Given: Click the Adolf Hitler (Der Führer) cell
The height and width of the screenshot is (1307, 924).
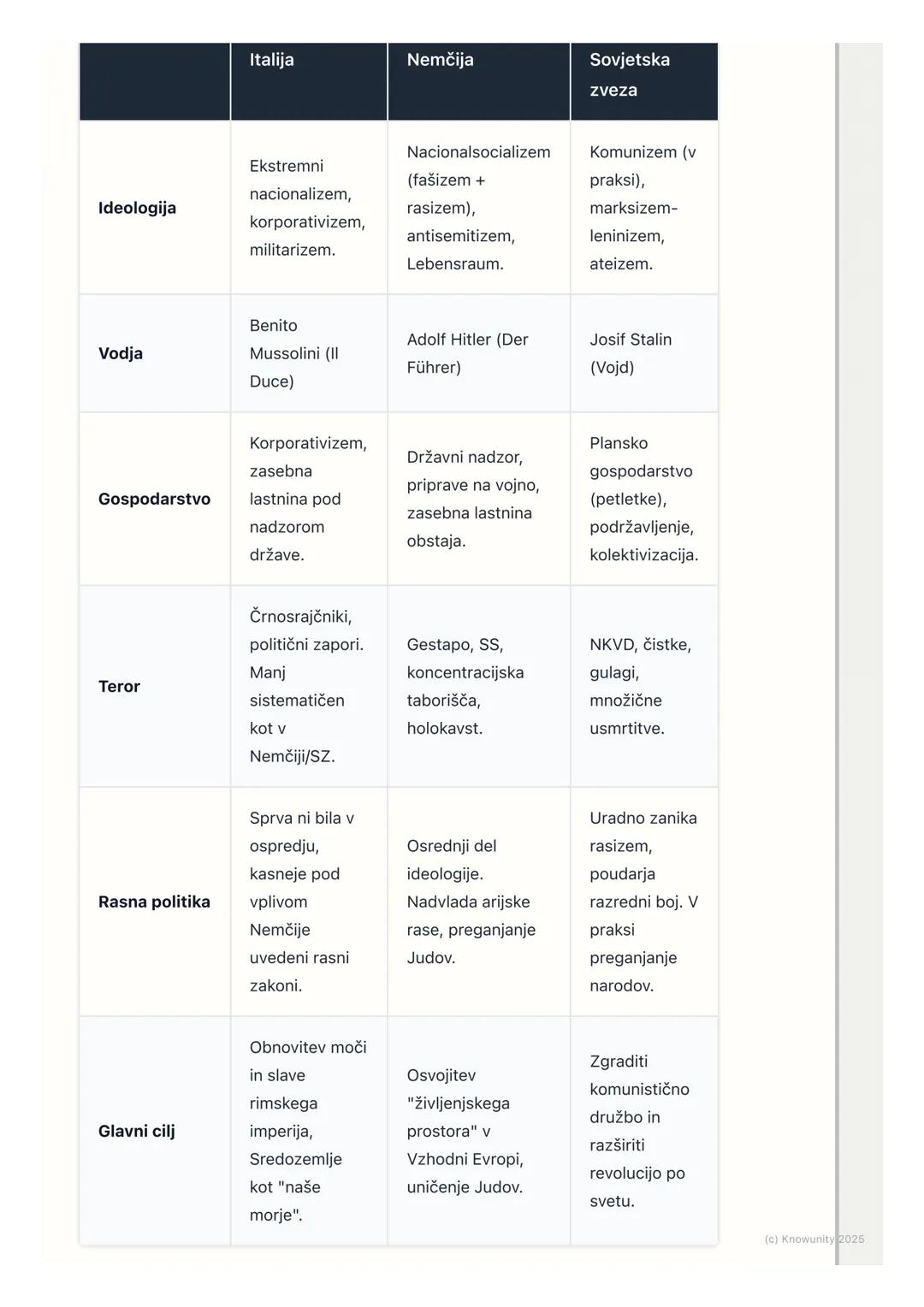Looking at the screenshot, I should click(x=467, y=353).
